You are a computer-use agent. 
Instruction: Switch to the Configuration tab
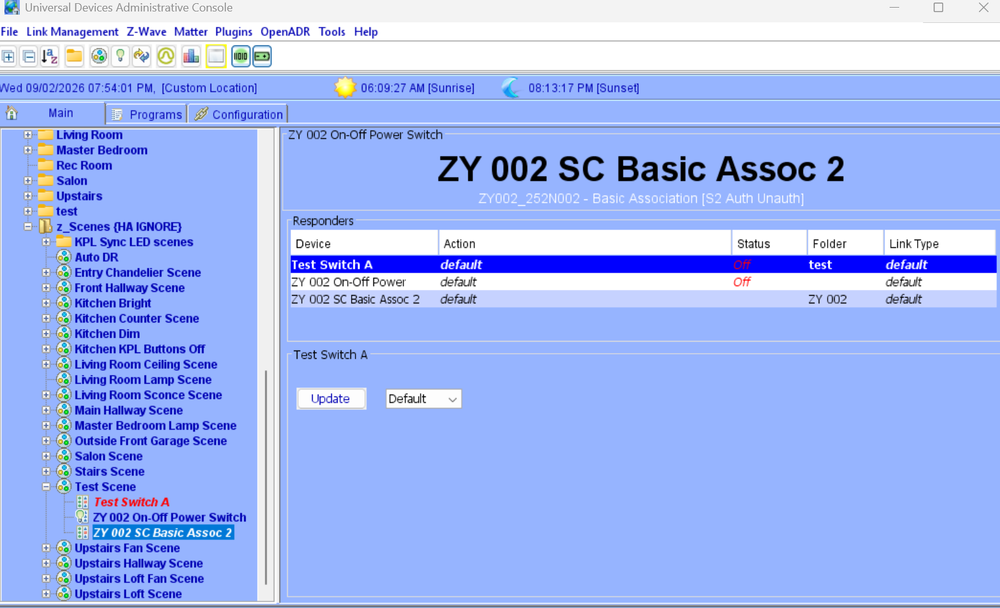pos(239,114)
